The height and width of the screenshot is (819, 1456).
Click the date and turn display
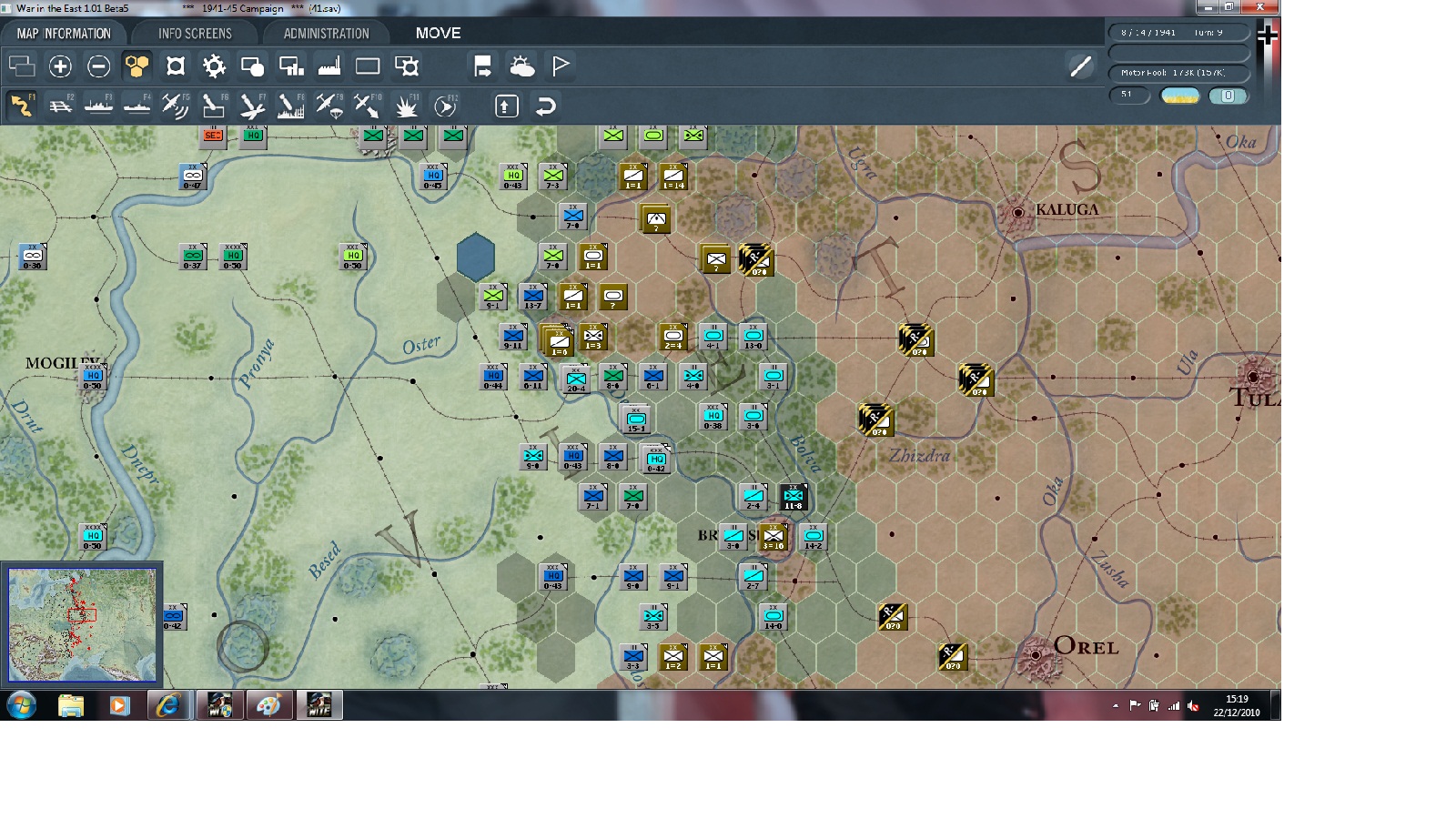pos(1178,33)
